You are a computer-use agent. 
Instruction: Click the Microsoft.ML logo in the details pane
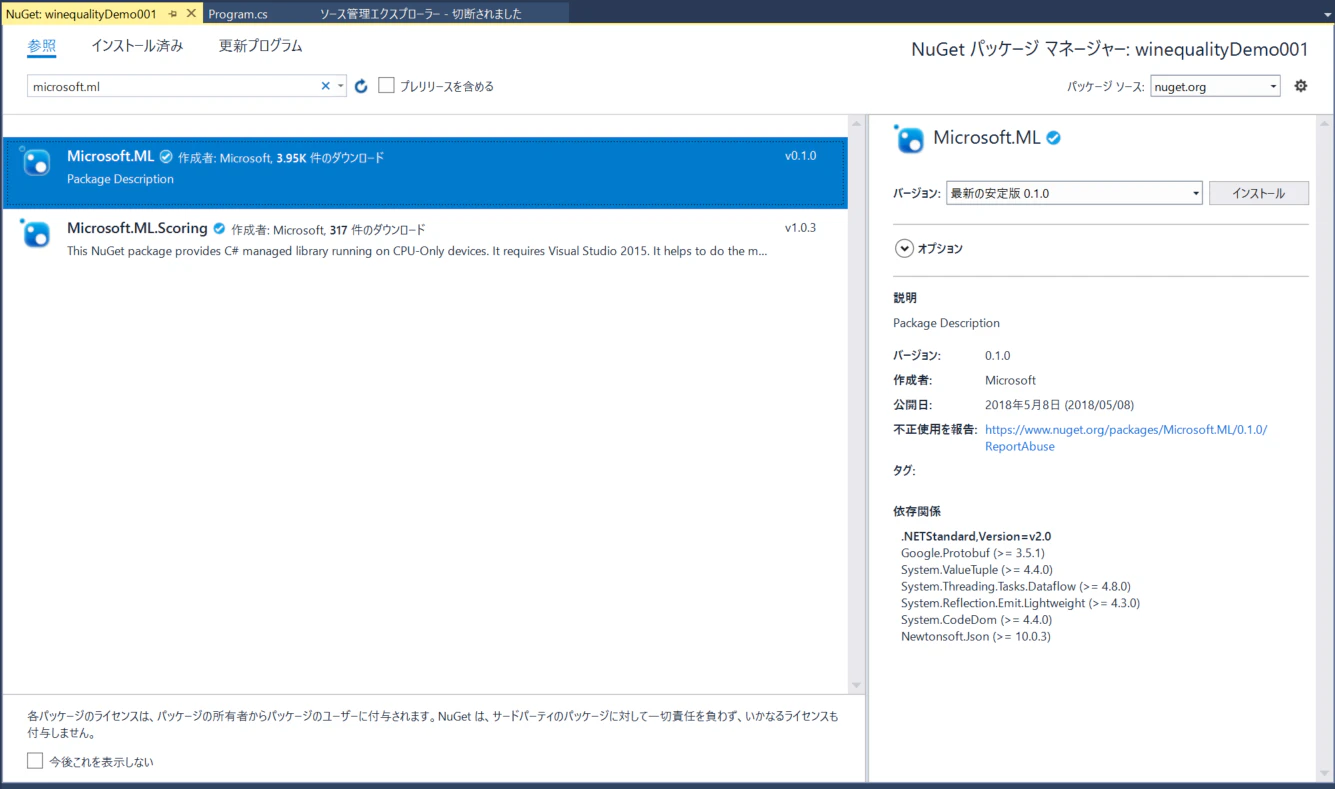tap(909, 139)
